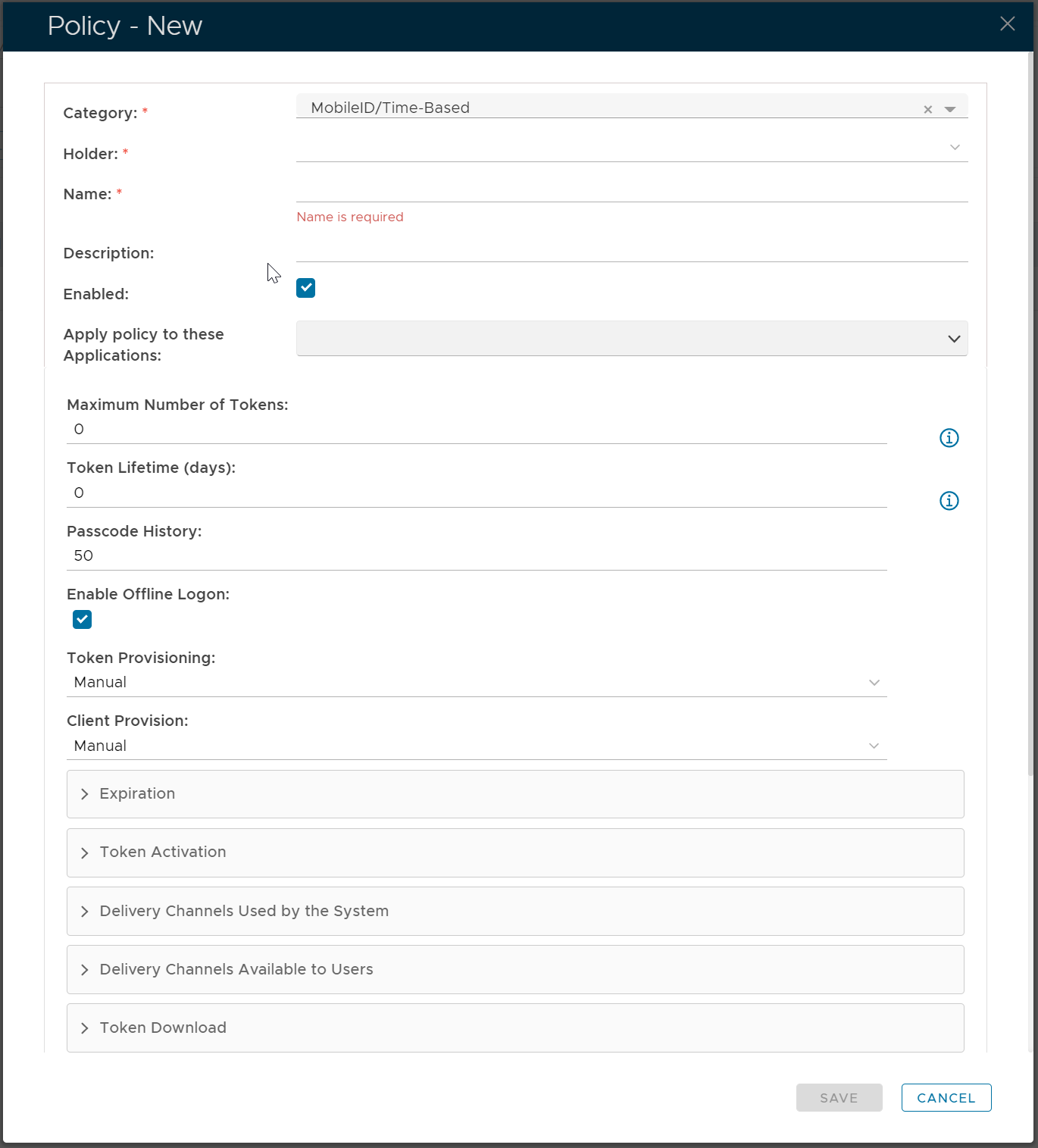Uncheck the Enabled checkbox
Image resolution: width=1038 pixels, height=1148 pixels.
coord(306,288)
